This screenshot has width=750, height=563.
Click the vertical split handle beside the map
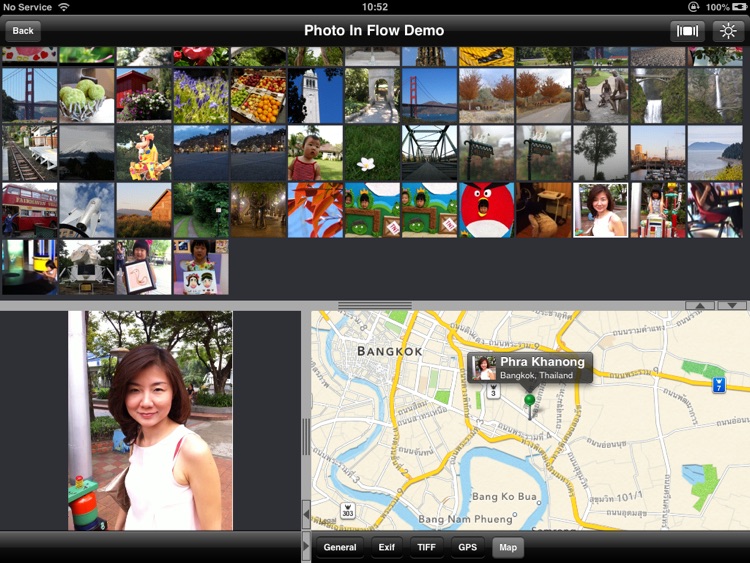point(306,436)
